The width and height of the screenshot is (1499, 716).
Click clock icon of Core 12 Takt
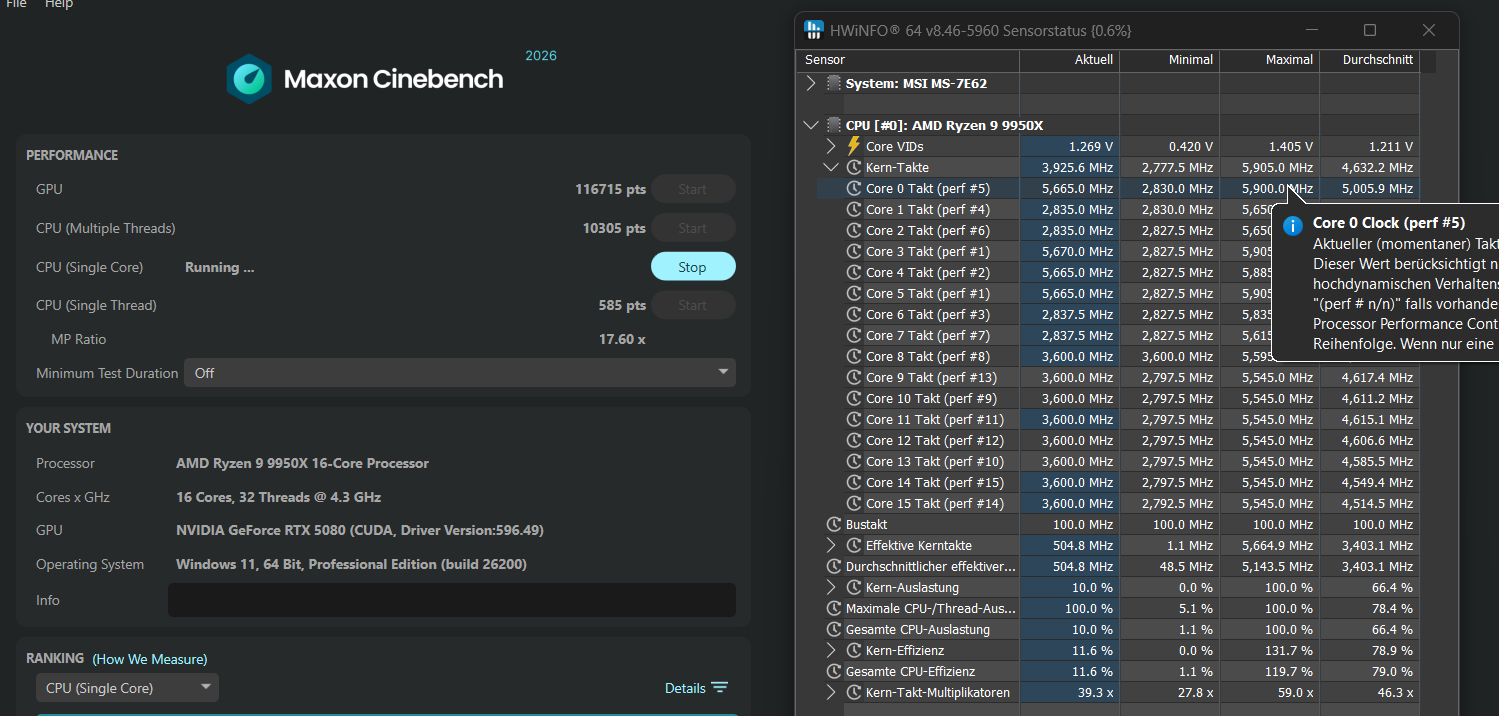pos(854,440)
